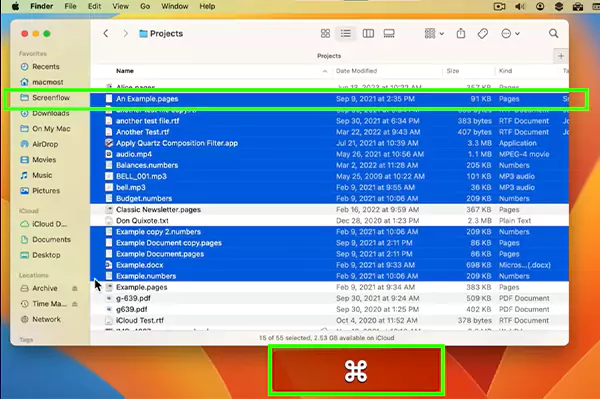Click the Edit Tags icon
The width and height of the screenshot is (600, 399).
(x=483, y=34)
